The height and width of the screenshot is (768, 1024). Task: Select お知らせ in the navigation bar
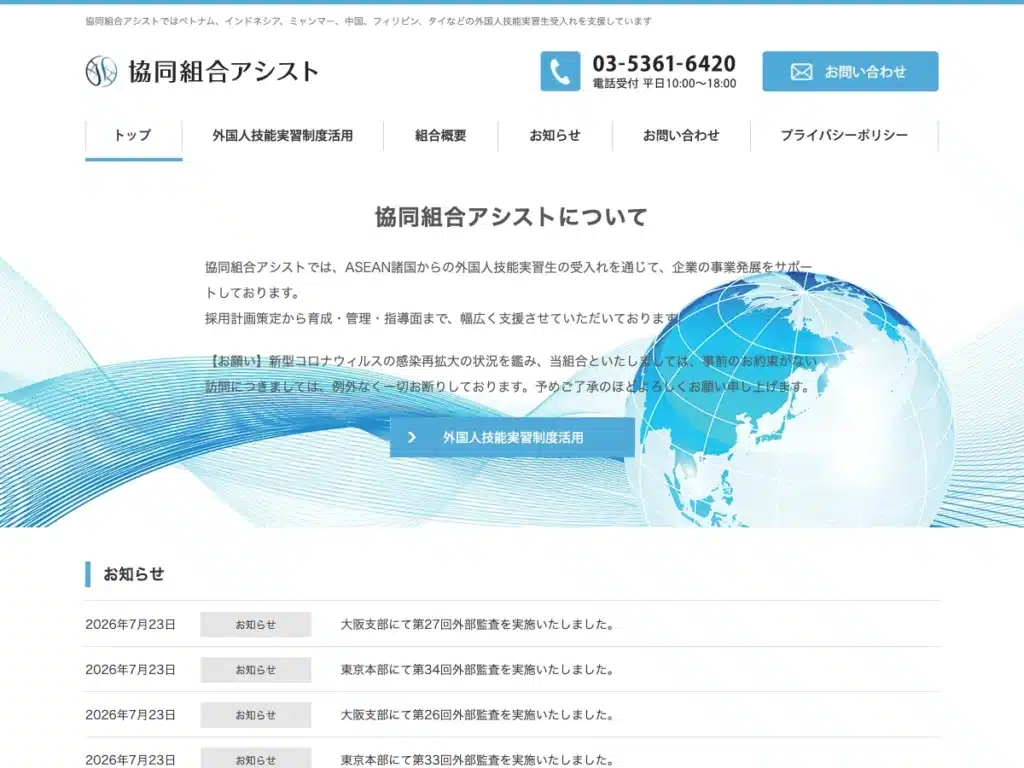(555, 136)
